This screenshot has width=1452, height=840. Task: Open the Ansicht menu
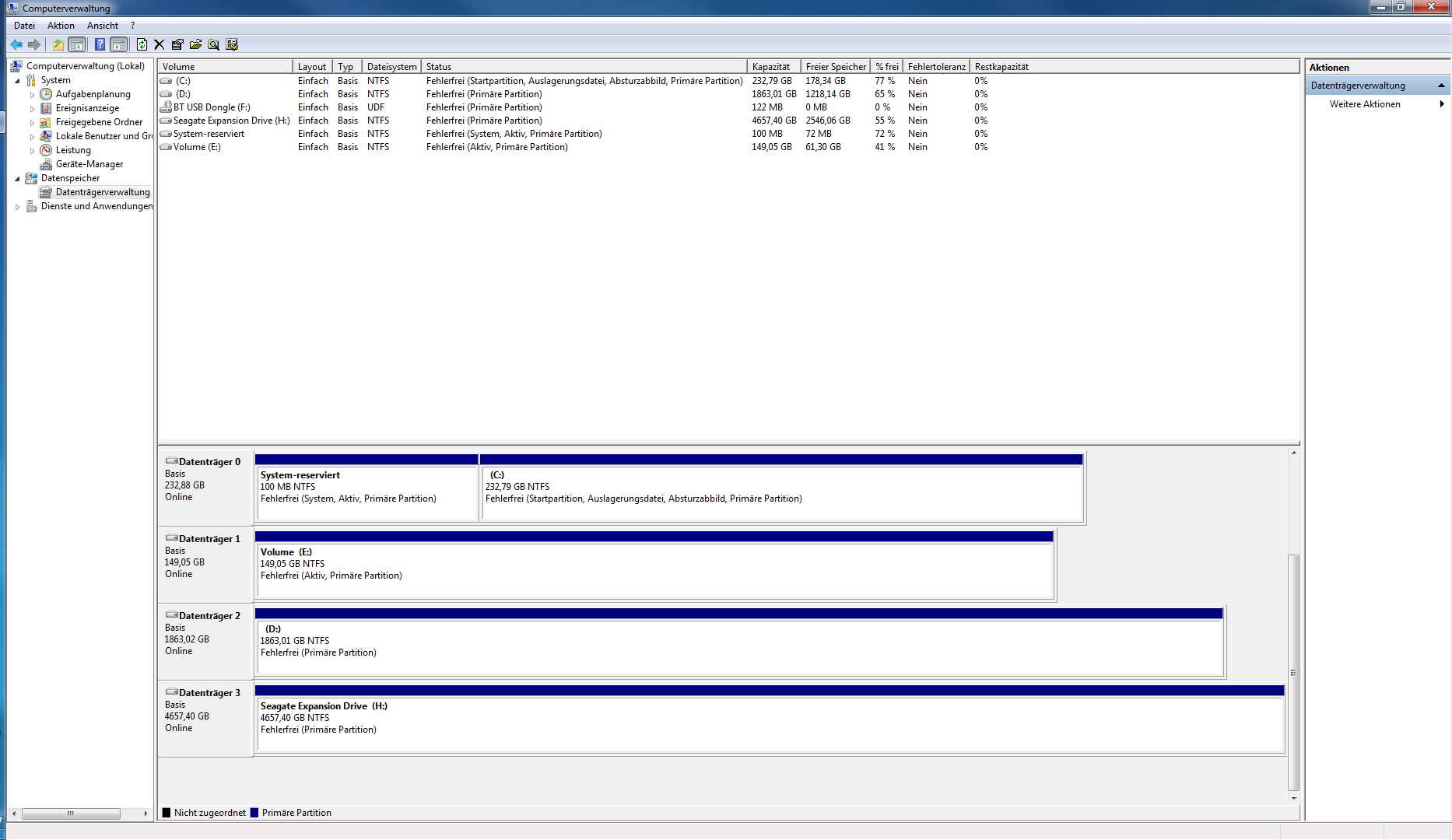(x=103, y=26)
